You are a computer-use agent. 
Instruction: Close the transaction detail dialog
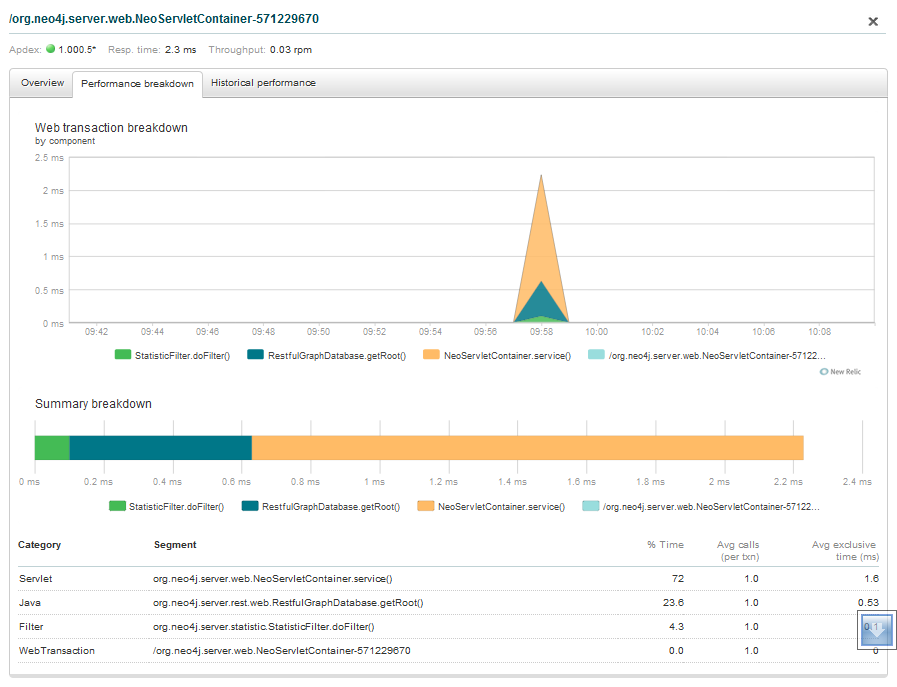click(x=872, y=21)
